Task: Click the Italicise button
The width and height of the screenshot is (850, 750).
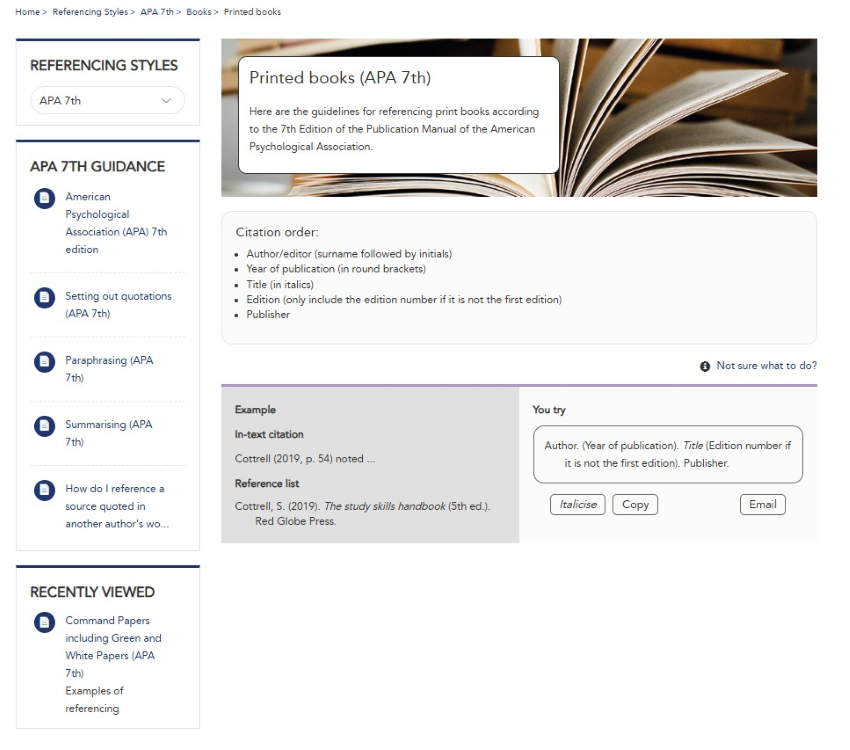Action: [577, 505]
